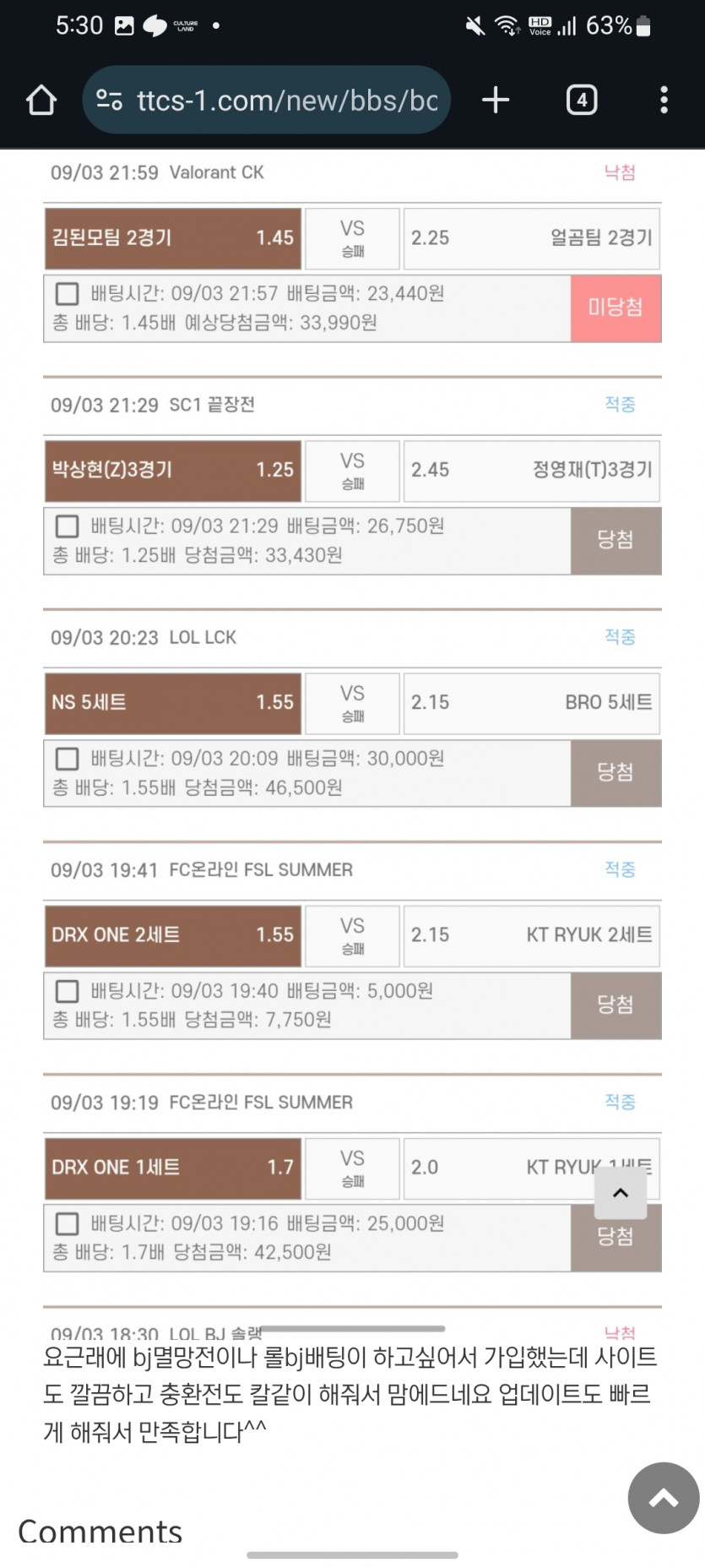
Task: Check the box for 박상현(Z)3경기 bet
Action: pos(67,526)
